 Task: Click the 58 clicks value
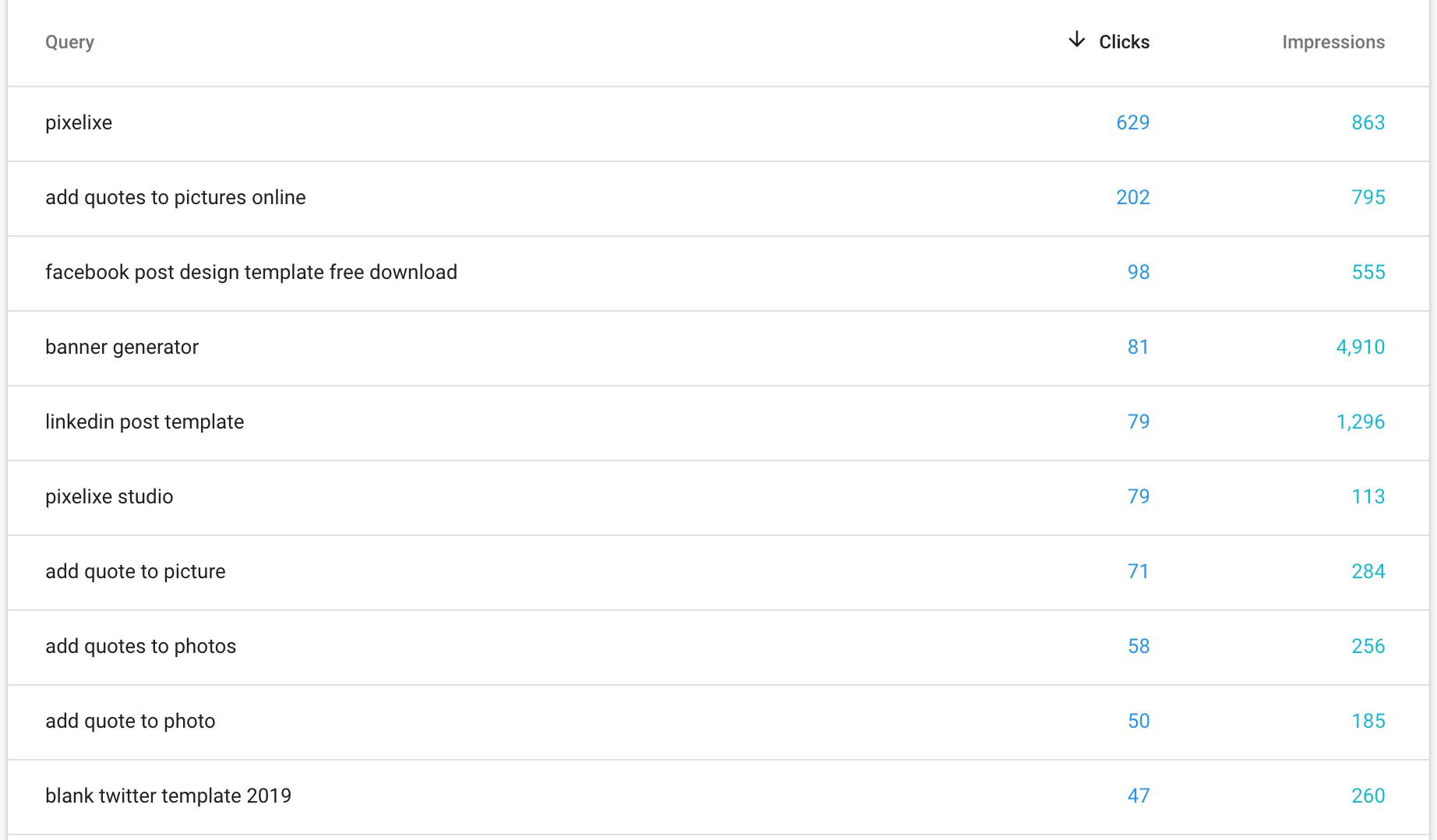[1139, 646]
